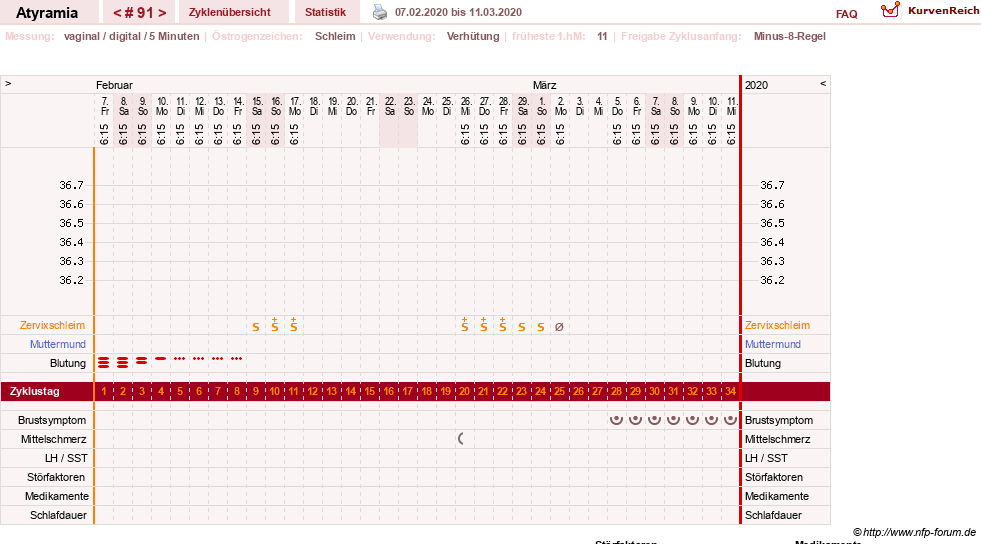Click breast symptom icon on cycle day 30
981x544 pixels.
click(x=654, y=420)
